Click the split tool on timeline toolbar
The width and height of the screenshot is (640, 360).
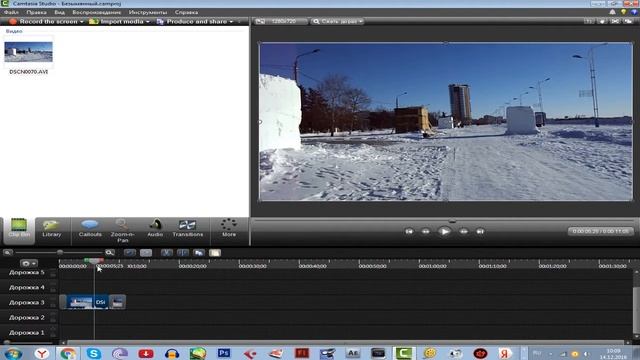tap(182, 253)
